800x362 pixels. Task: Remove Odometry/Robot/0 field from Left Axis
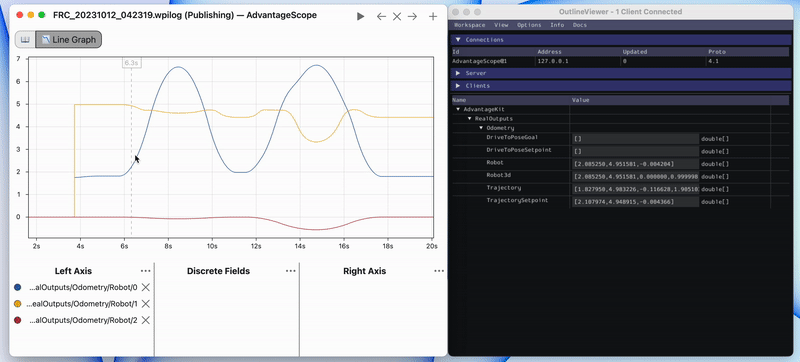pos(145,288)
